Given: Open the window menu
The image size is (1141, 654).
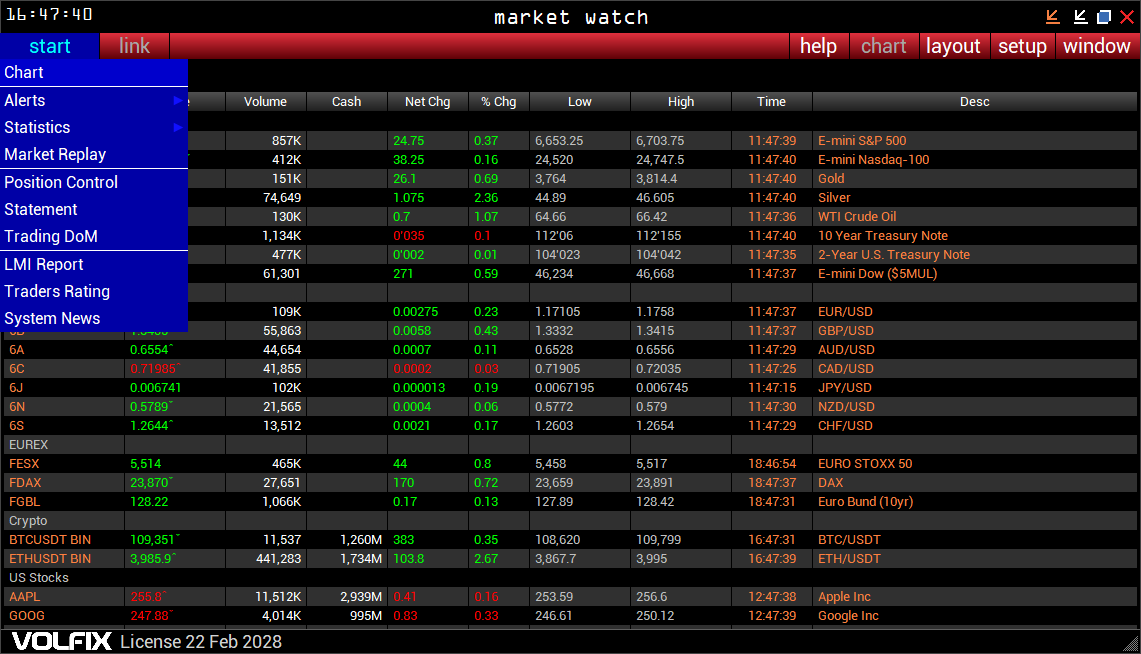Looking at the screenshot, I should [1096, 46].
